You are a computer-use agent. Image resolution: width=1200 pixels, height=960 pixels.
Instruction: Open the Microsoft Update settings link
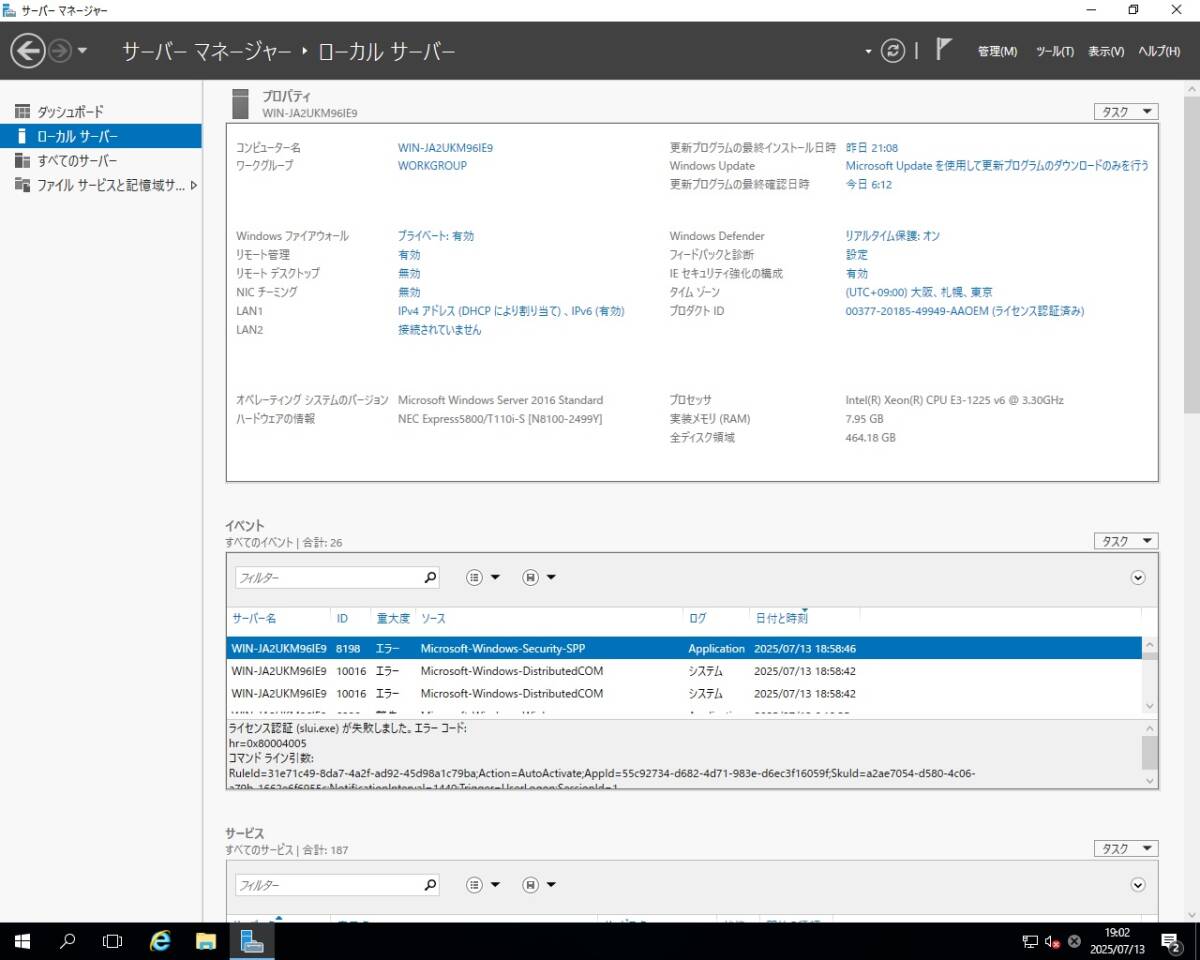click(x=997, y=166)
